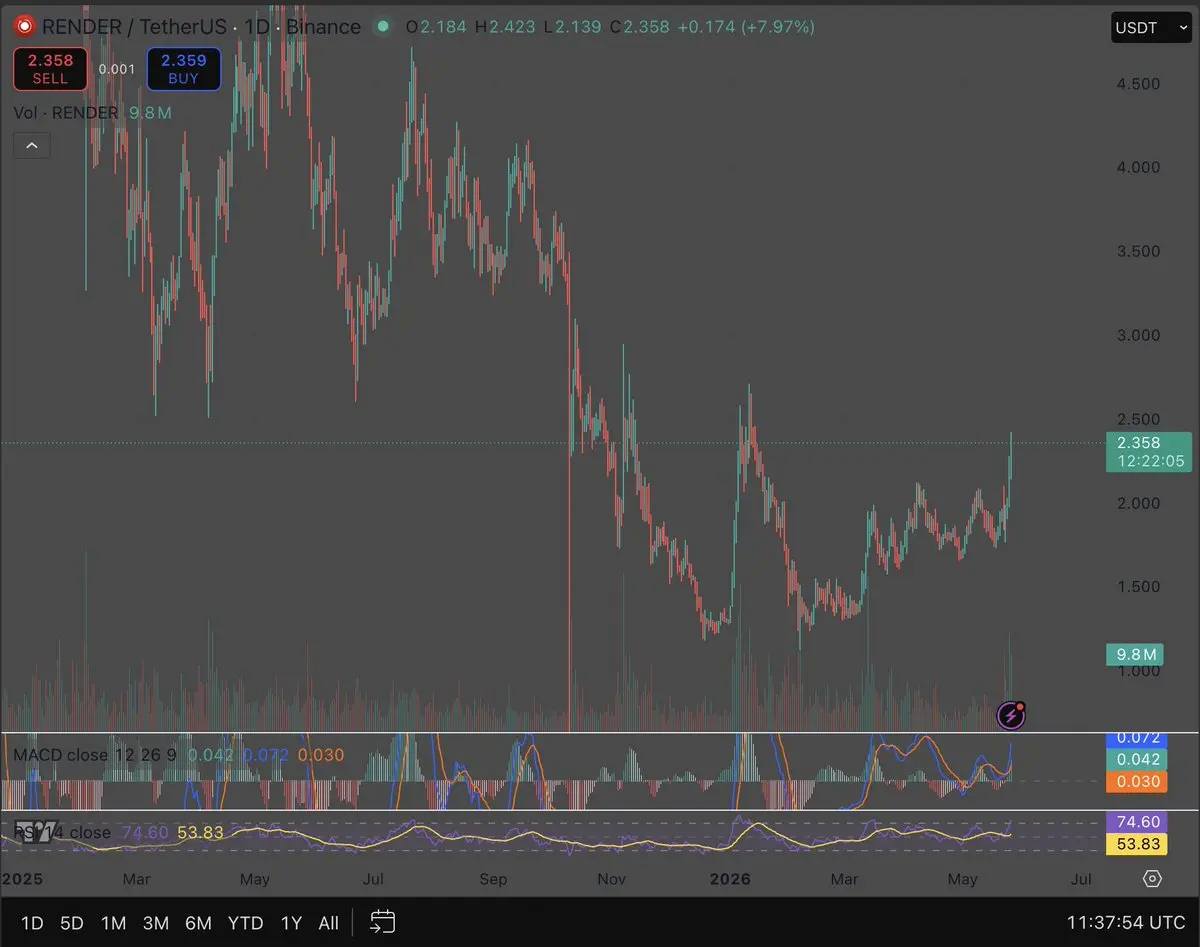Click the 11:37:54 UTC timezone clock
Screen dimensions: 1200x947
(x=1126, y=922)
